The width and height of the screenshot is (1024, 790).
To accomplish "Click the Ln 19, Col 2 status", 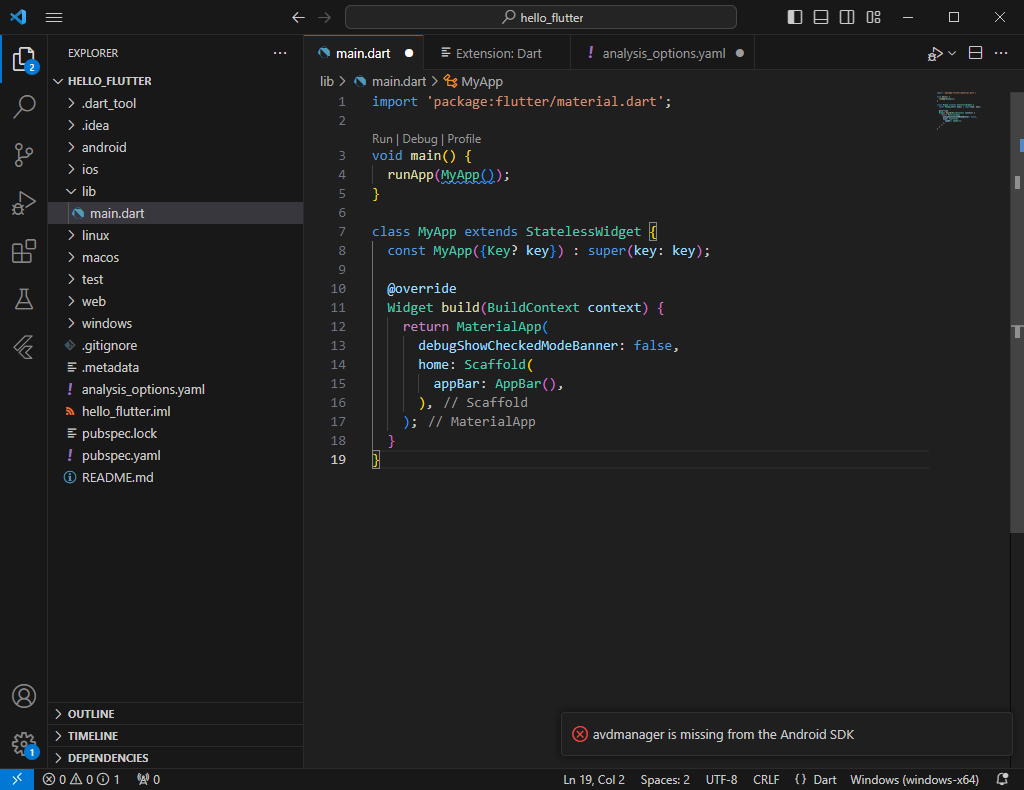I will tap(594, 780).
